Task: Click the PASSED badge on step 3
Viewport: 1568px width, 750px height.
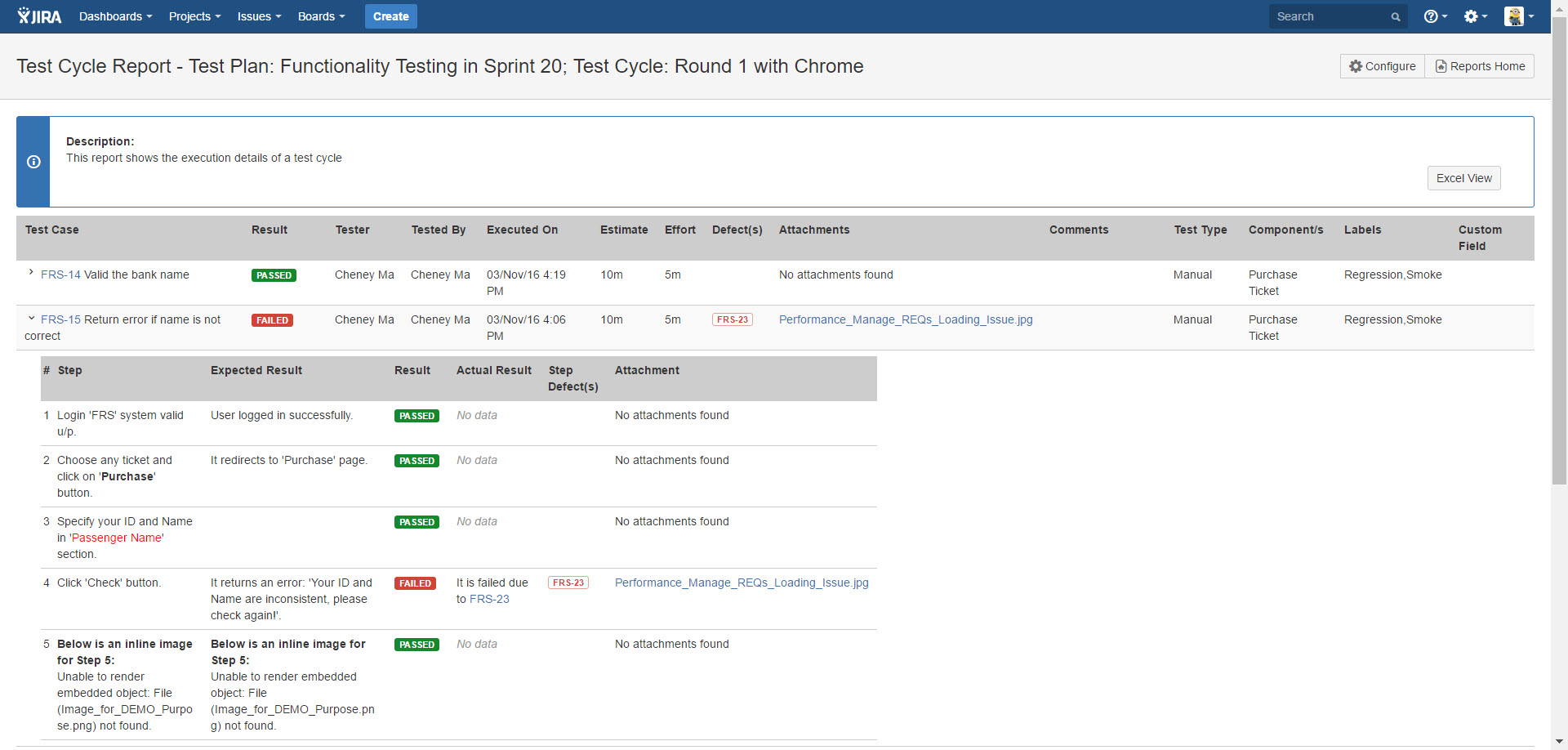Action: pyautogui.click(x=416, y=522)
